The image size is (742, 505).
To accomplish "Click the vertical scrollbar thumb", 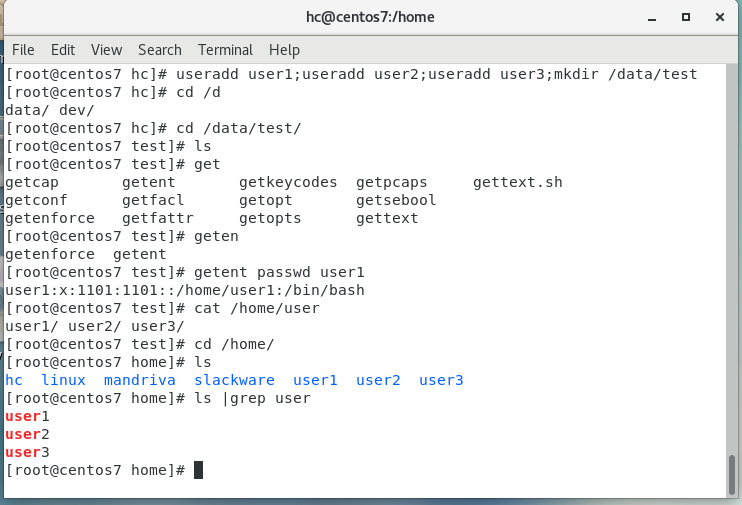I will click(732, 470).
